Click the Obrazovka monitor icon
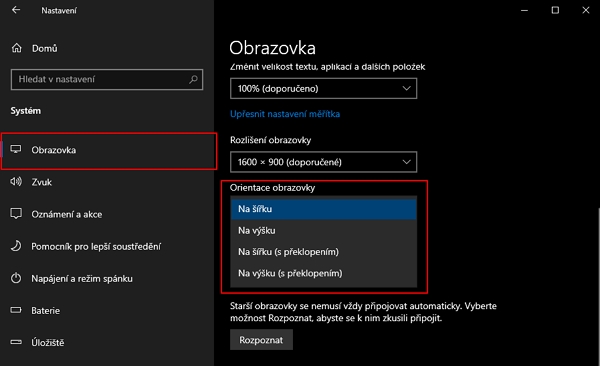600x366 pixels. click(16, 149)
